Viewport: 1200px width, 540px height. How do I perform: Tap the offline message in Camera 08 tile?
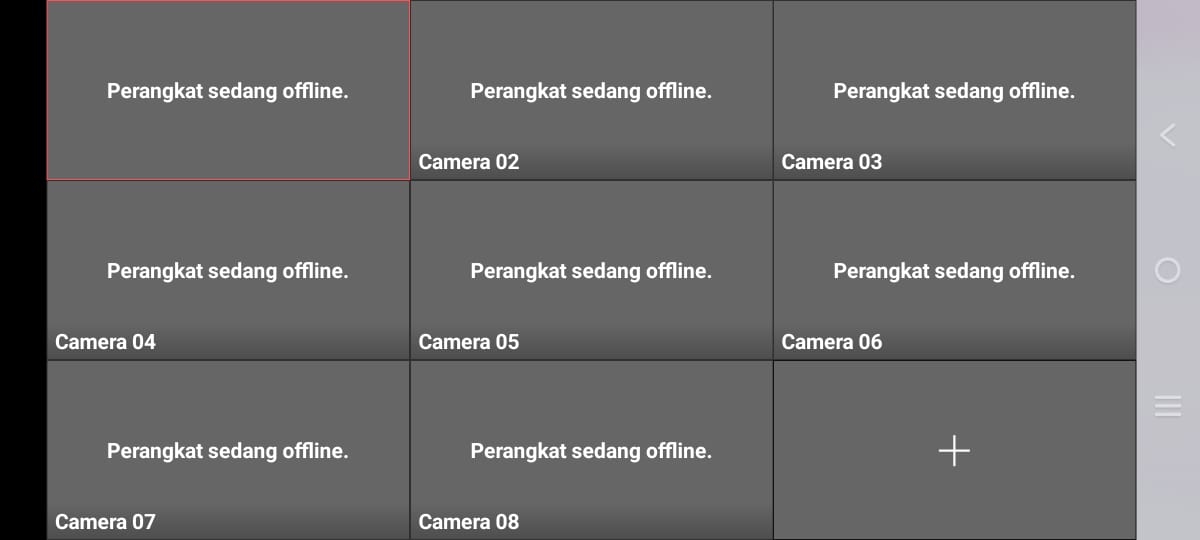591,451
